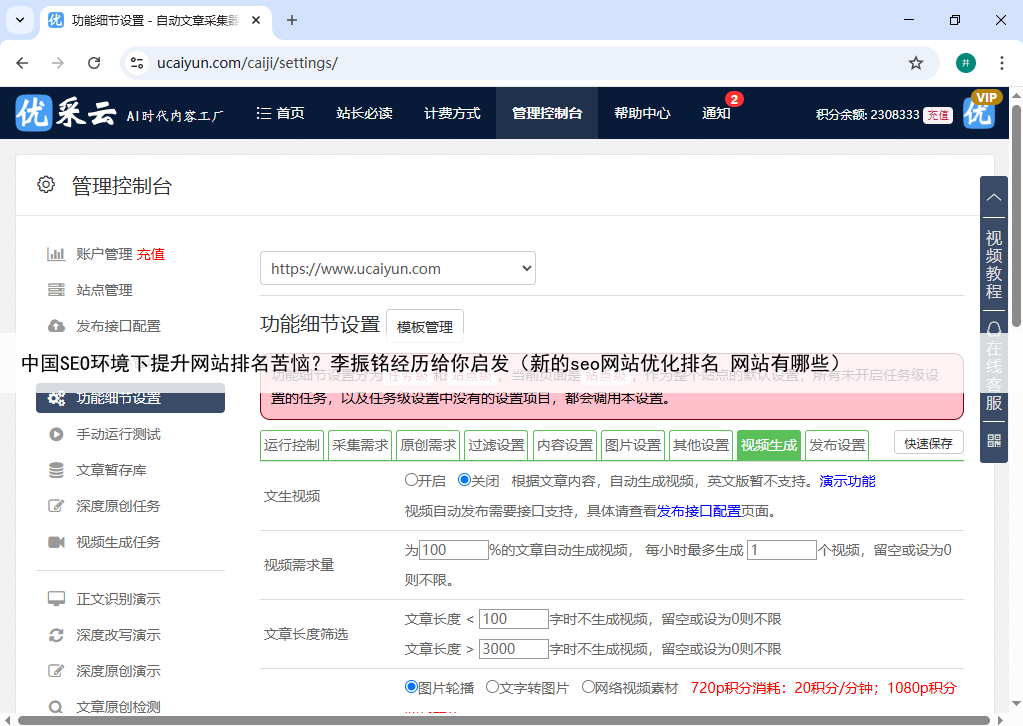Open the QR code icon on right panel
The image size is (1023, 726).
coord(993,440)
